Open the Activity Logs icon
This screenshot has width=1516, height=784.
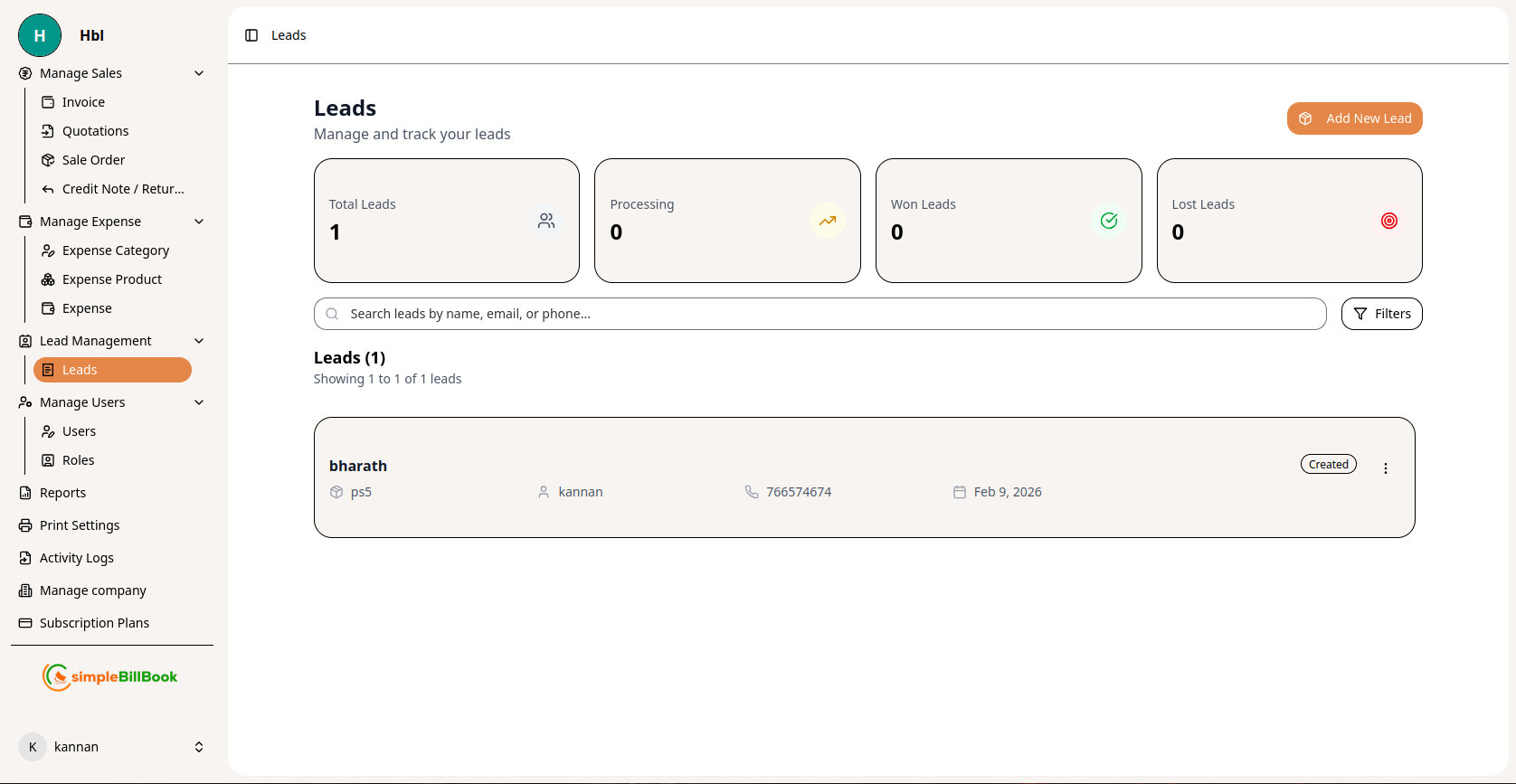click(24, 558)
